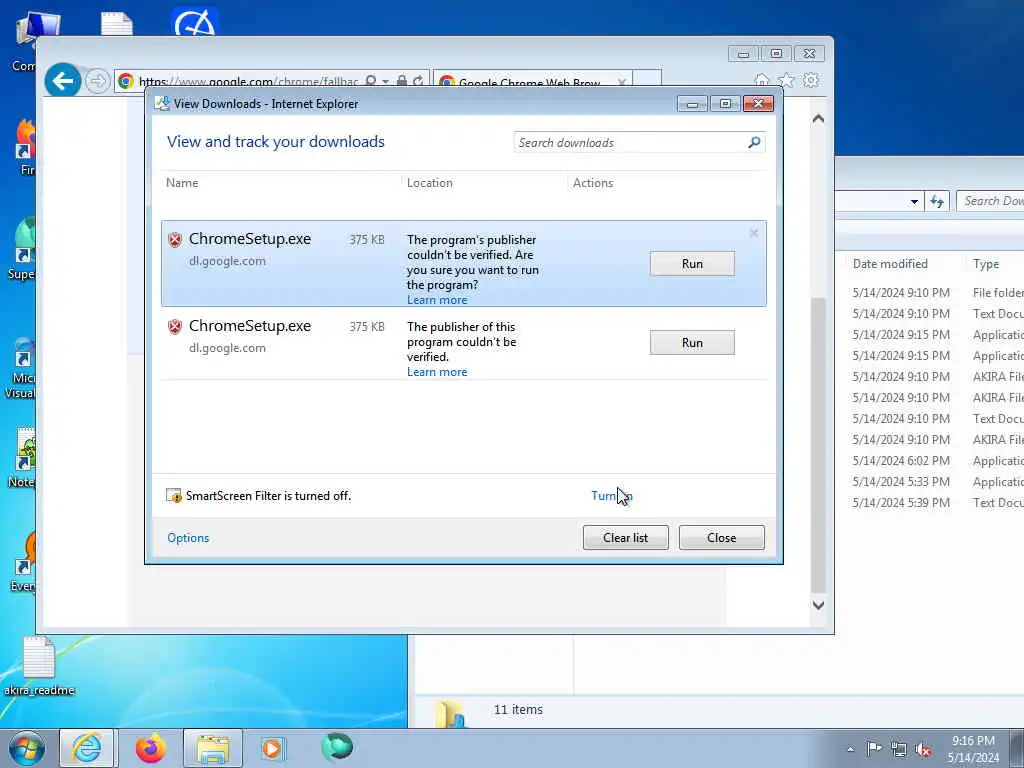Focus the Explorer Search Downloads field
1024x768 pixels.
pos(990,201)
